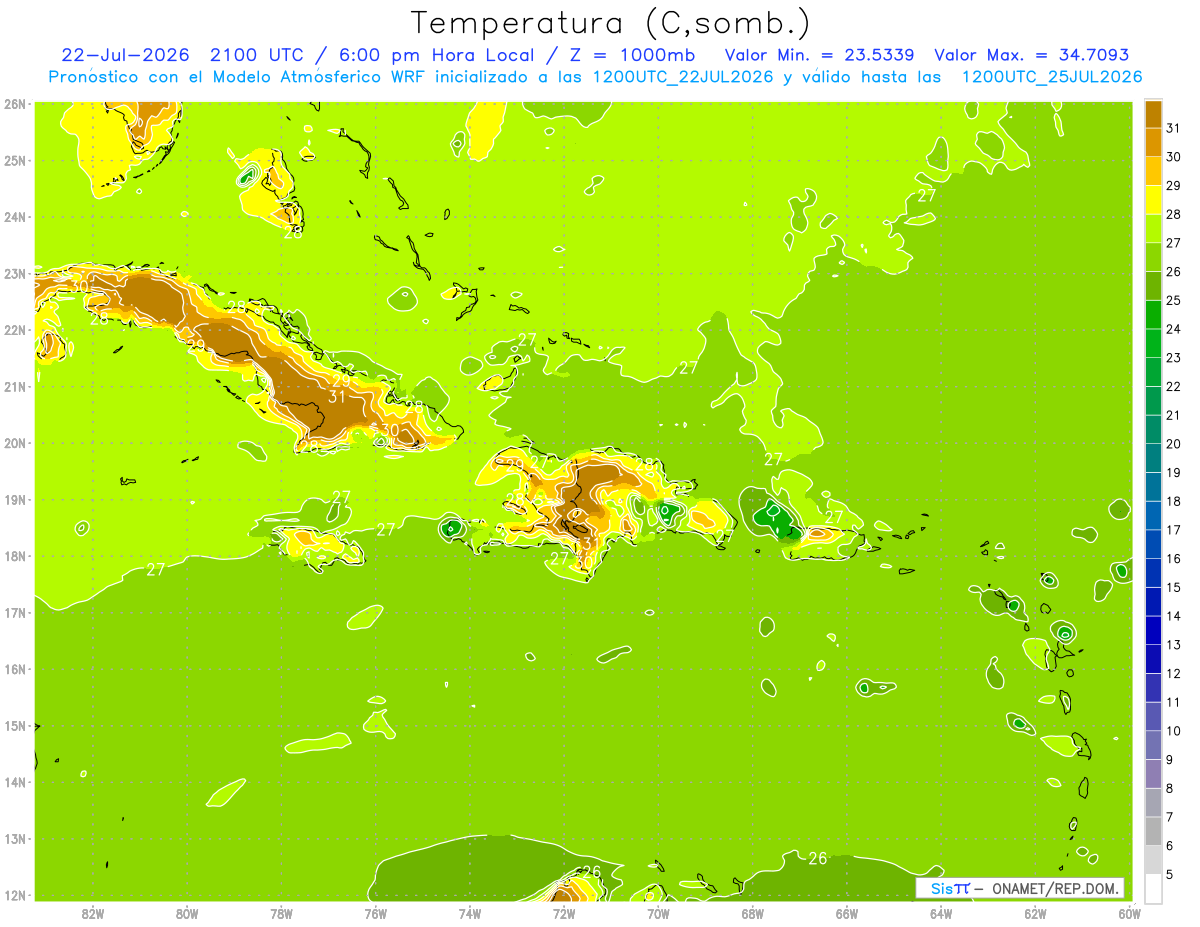Click longitude axis label "68W"
The image size is (1200, 927).
pyautogui.click(x=752, y=913)
